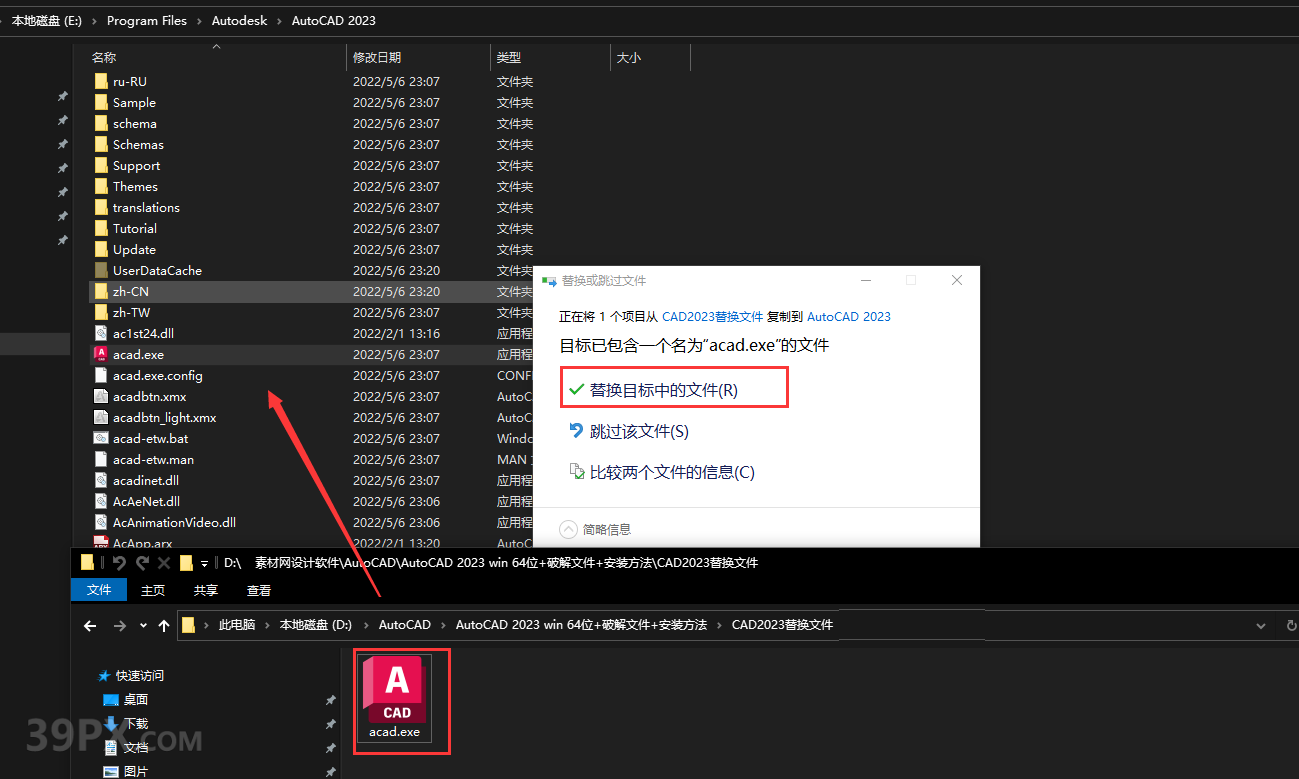The width and height of the screenshot is (1299, 779).
Task: Select schema folder (lowercase) icon
Action: pyautogui.click(x=100, y=123)
